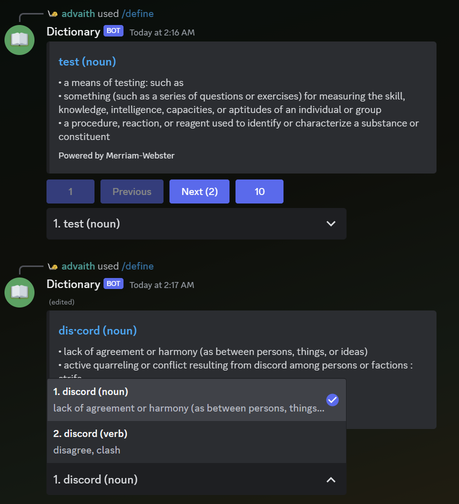Click the disabled Previous button
This screenshot has height=504, width=459.
132,192
